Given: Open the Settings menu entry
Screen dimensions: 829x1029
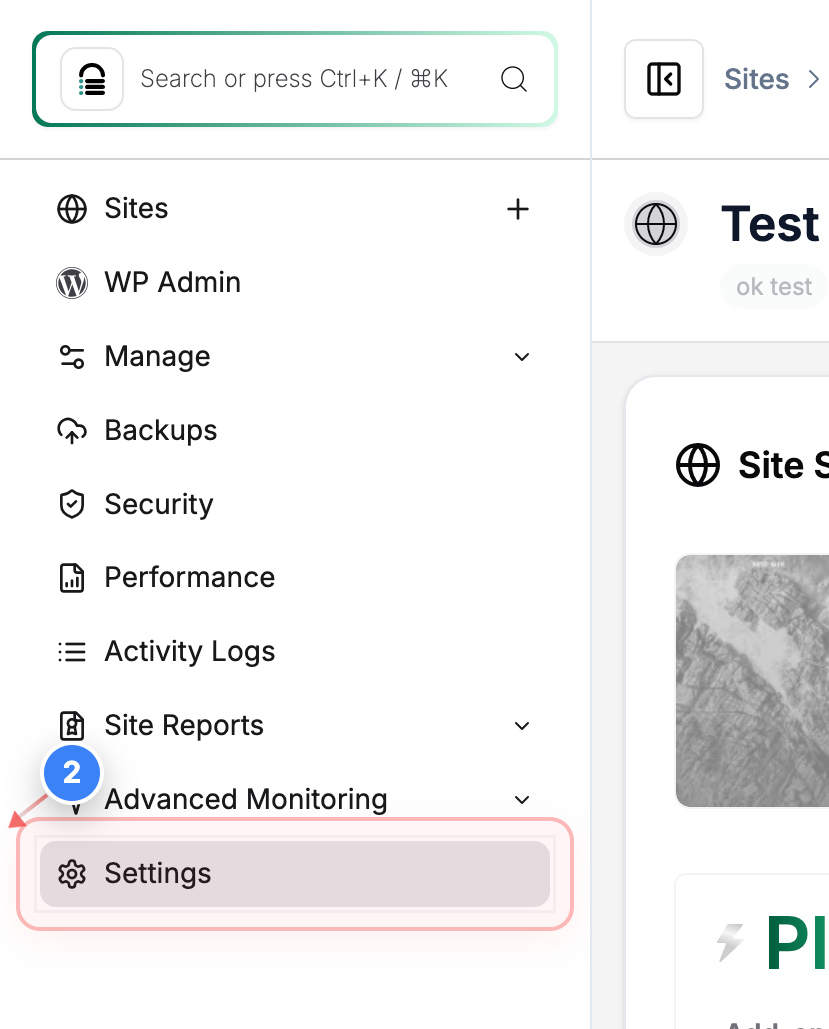Looking at the screenshot, I should click(158, 873).
